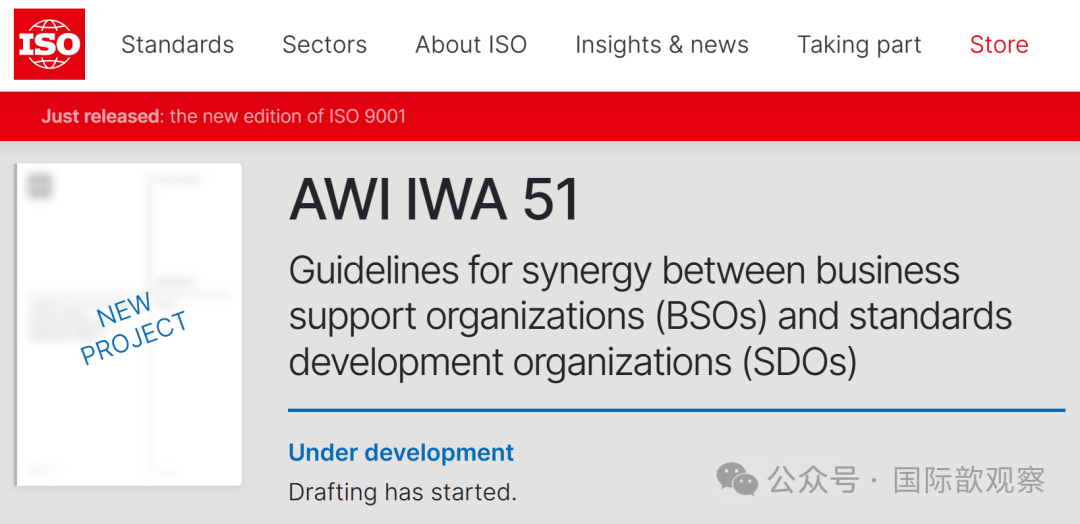The width and height of the screenshot is (1080, 524).
Task: Select About ISO in navigation
Action: 471,45
